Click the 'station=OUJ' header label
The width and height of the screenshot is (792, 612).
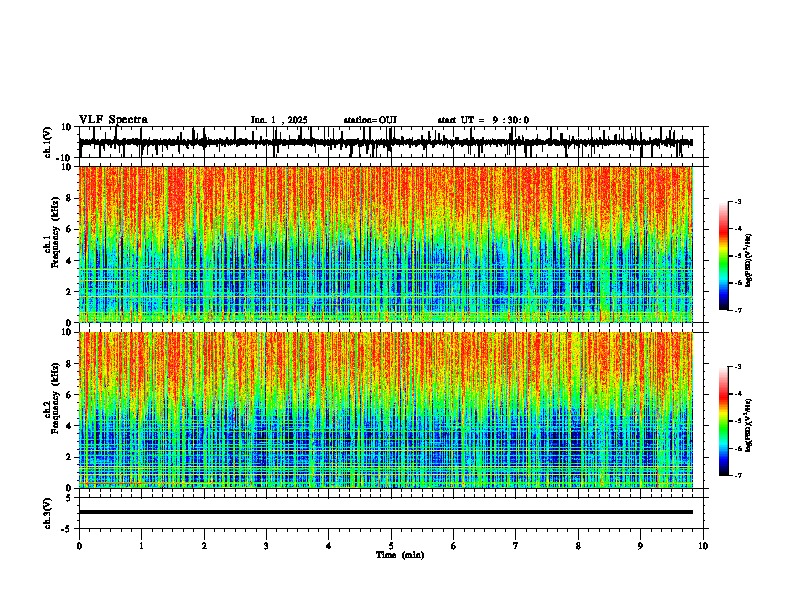370,120
